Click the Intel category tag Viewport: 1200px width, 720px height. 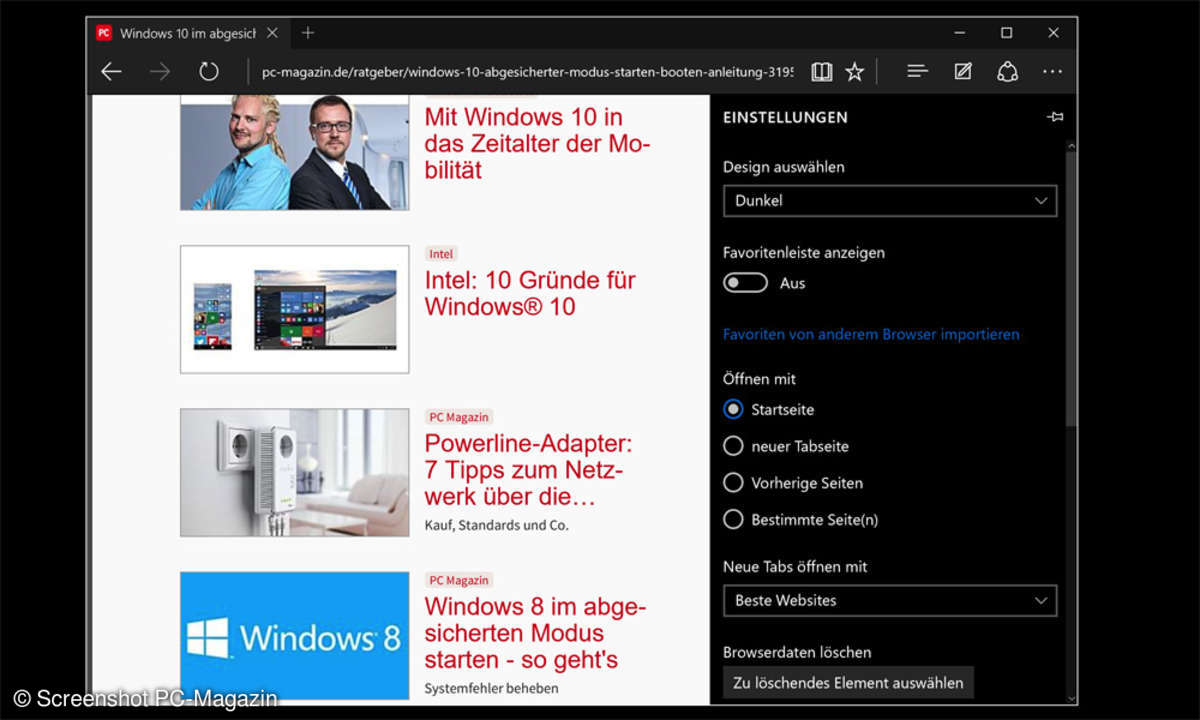pyautogui.click(x=441, y=254)
